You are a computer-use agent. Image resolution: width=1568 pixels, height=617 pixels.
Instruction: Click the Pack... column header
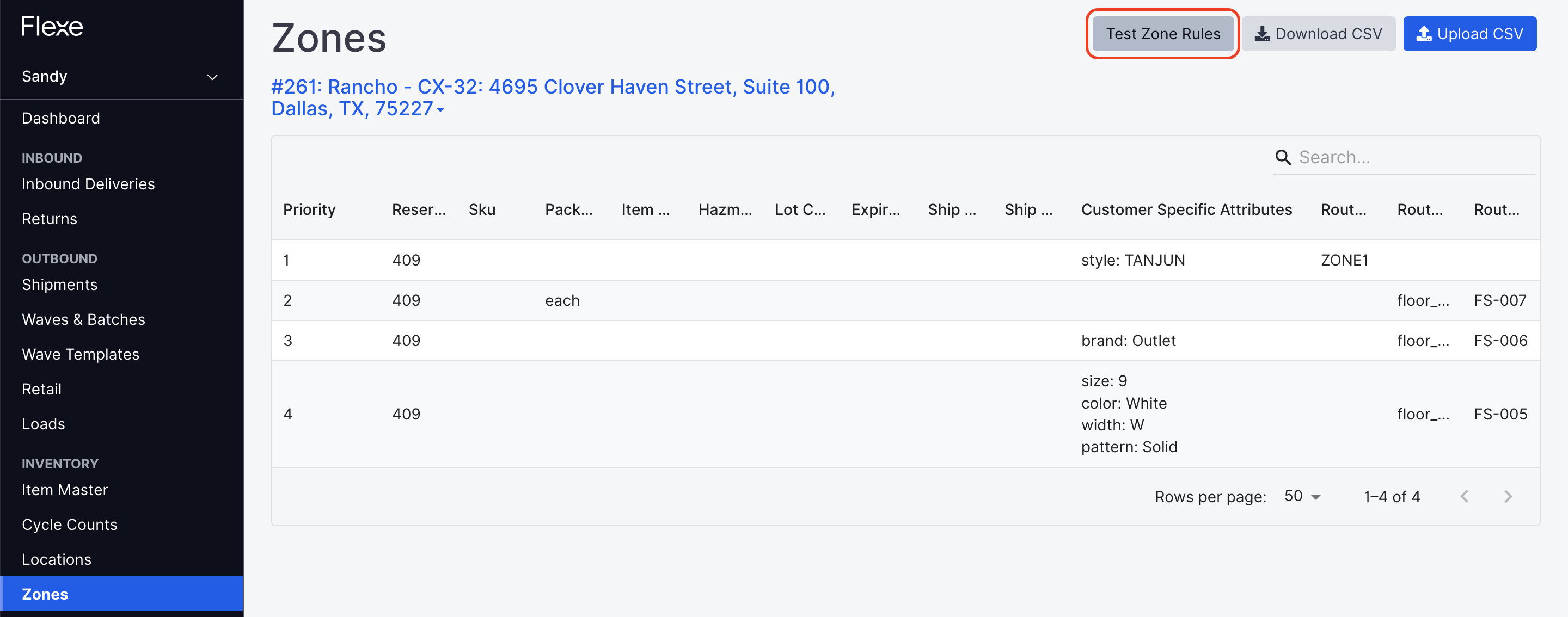568,209
